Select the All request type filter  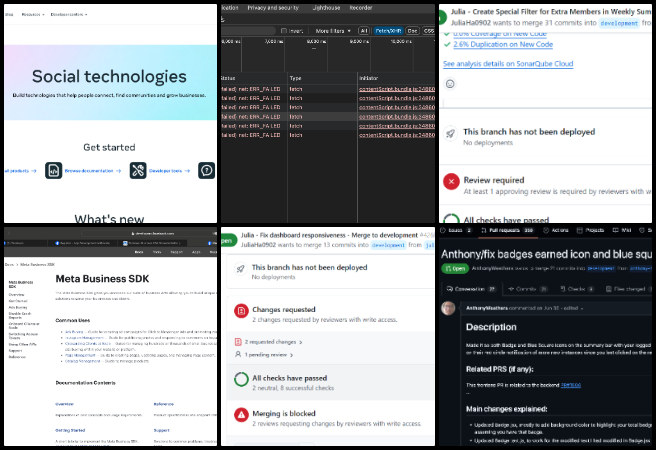click(364, 31)
